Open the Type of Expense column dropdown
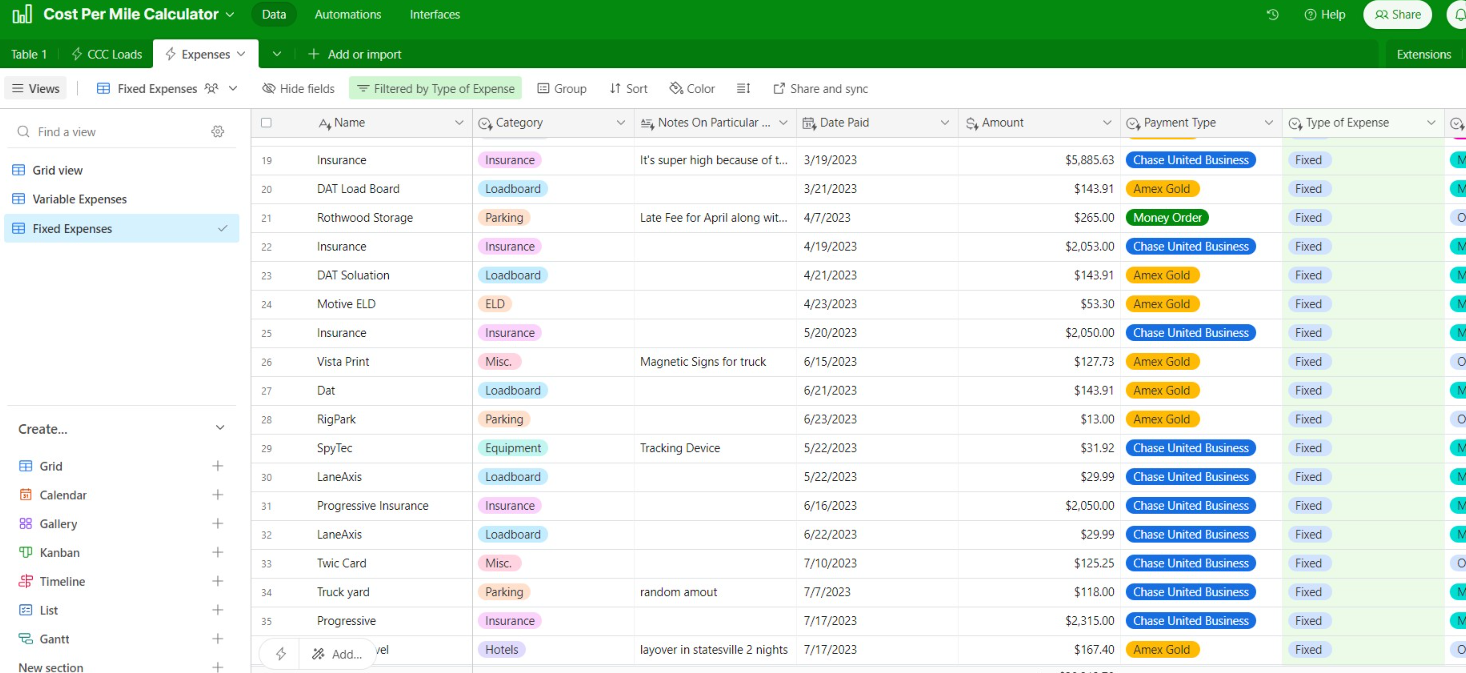1466x673 pixels. click(x=1431, y=123)
